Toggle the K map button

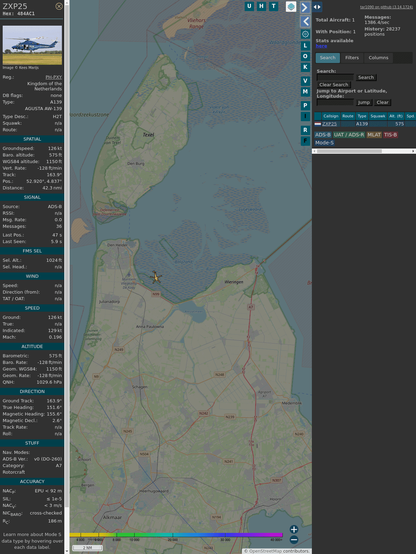(305, 67)
